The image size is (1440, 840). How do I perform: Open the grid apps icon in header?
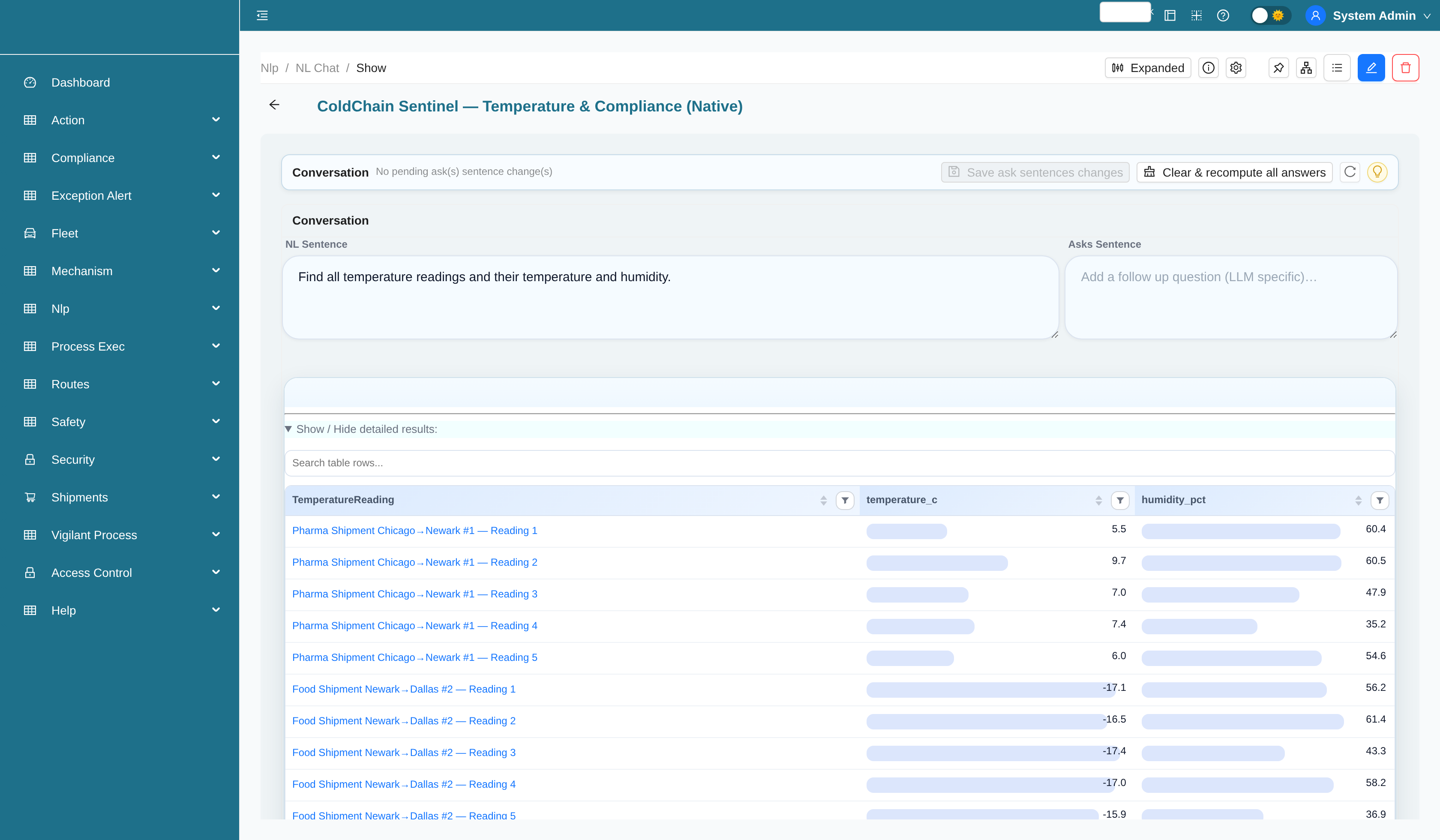(x=1197, y=15)
